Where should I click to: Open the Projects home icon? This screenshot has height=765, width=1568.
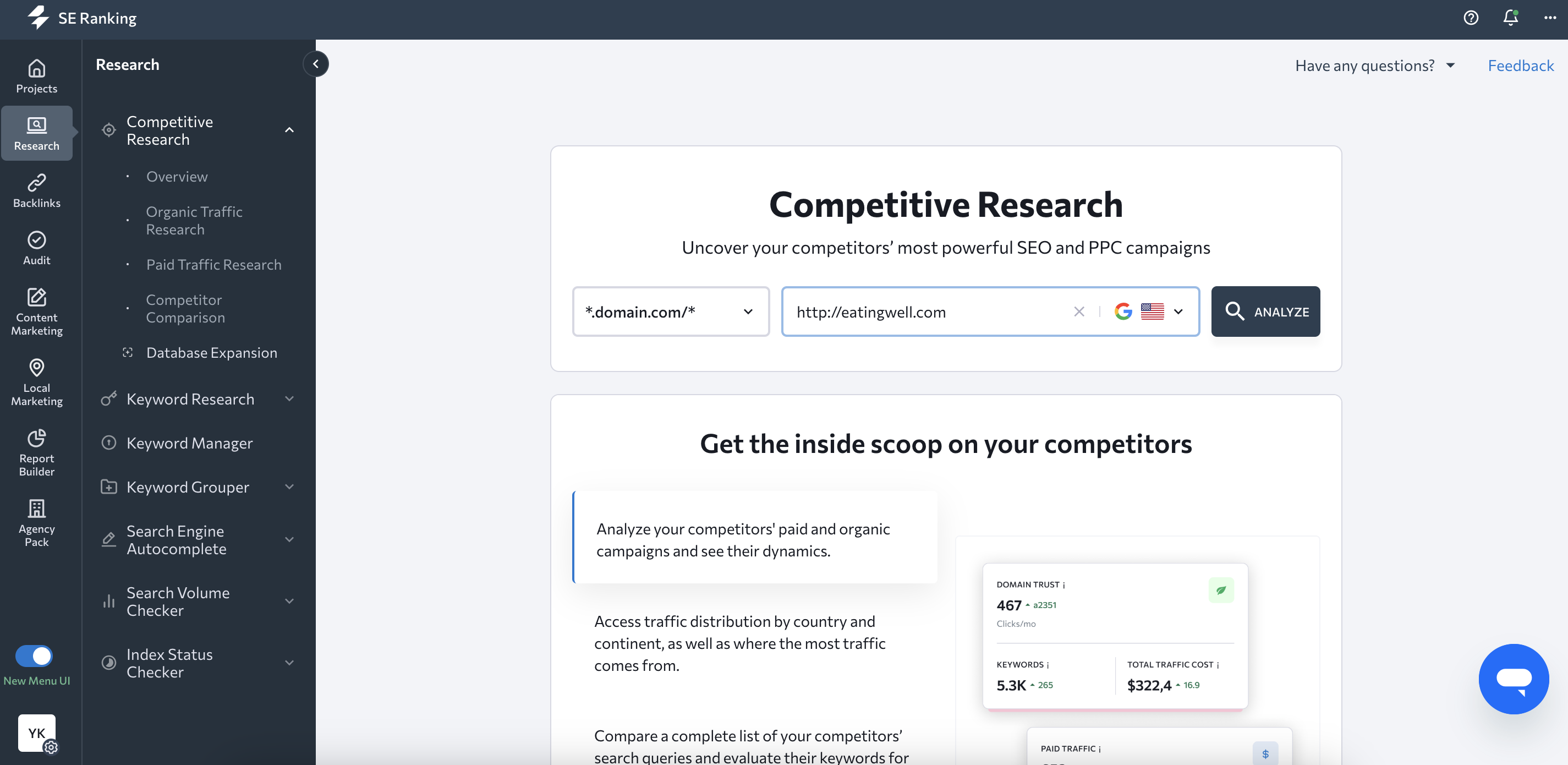click(x=36, y=76)
